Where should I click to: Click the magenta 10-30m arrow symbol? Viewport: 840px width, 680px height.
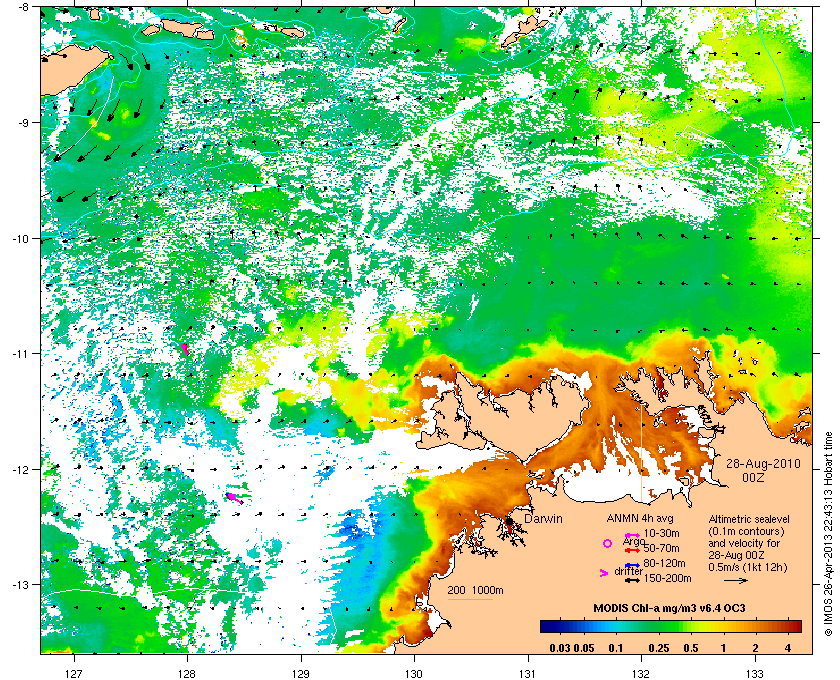[633, 535]
